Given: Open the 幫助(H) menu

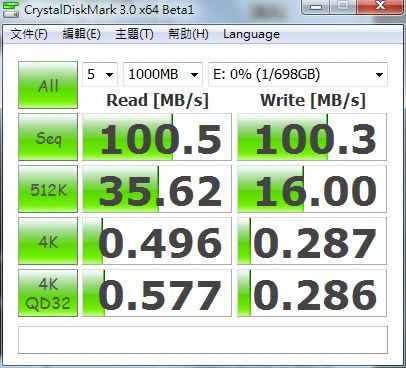Looking at the screenshot, I should pos(188,34).
